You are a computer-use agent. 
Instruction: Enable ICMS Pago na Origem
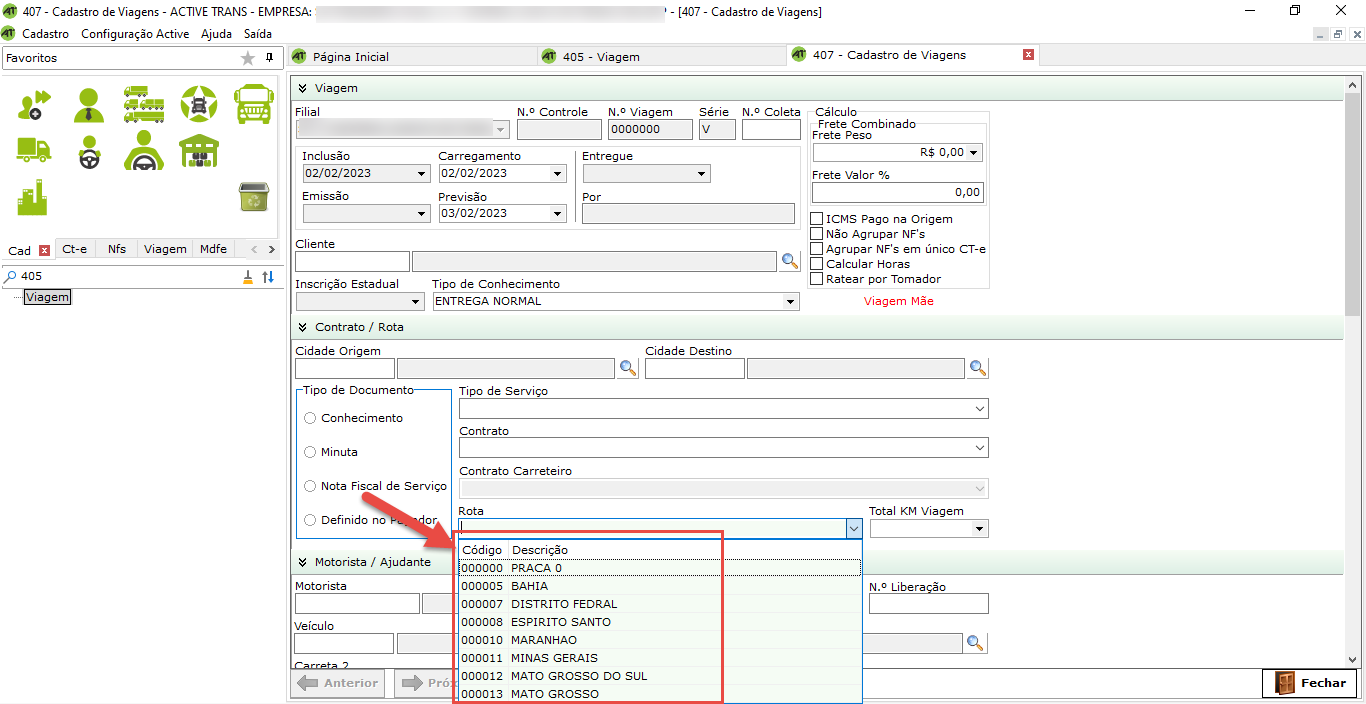(x=817, y=219)
